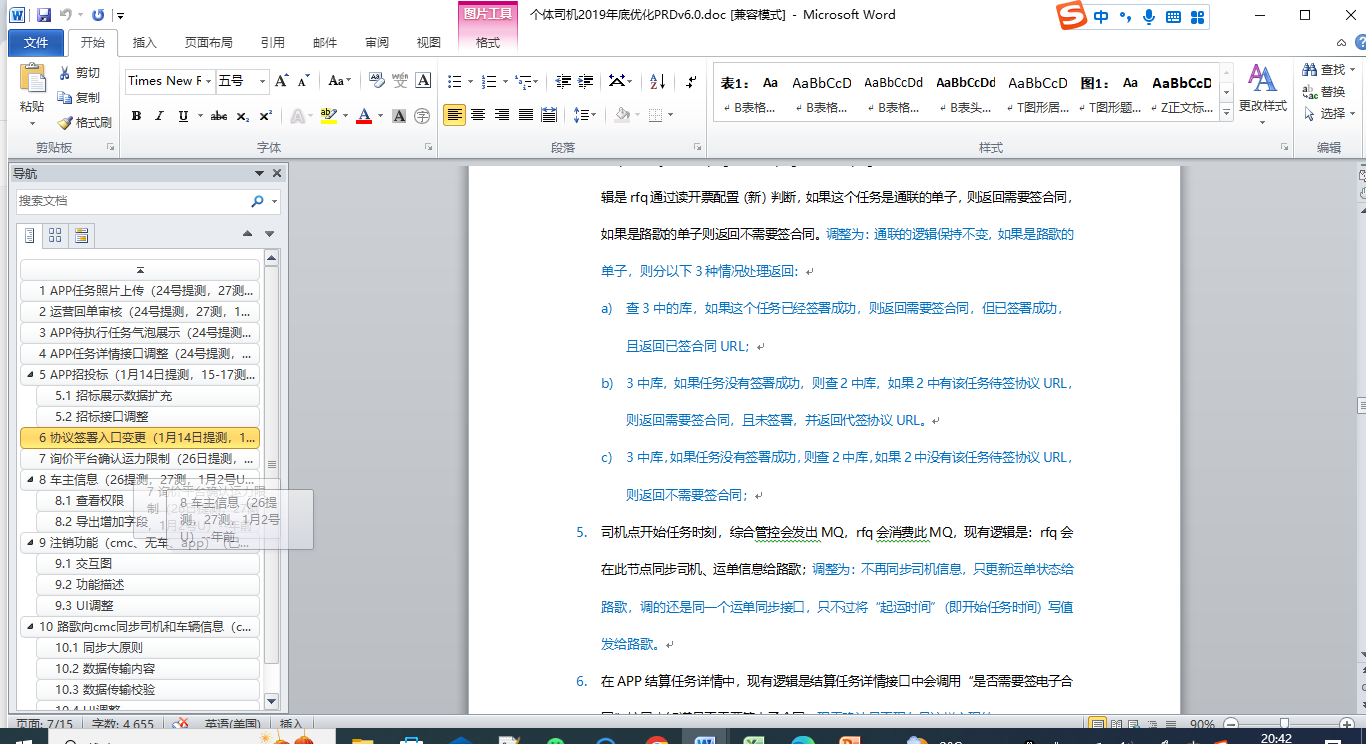Clear formatting with the eraser icon

pos(376,81)
